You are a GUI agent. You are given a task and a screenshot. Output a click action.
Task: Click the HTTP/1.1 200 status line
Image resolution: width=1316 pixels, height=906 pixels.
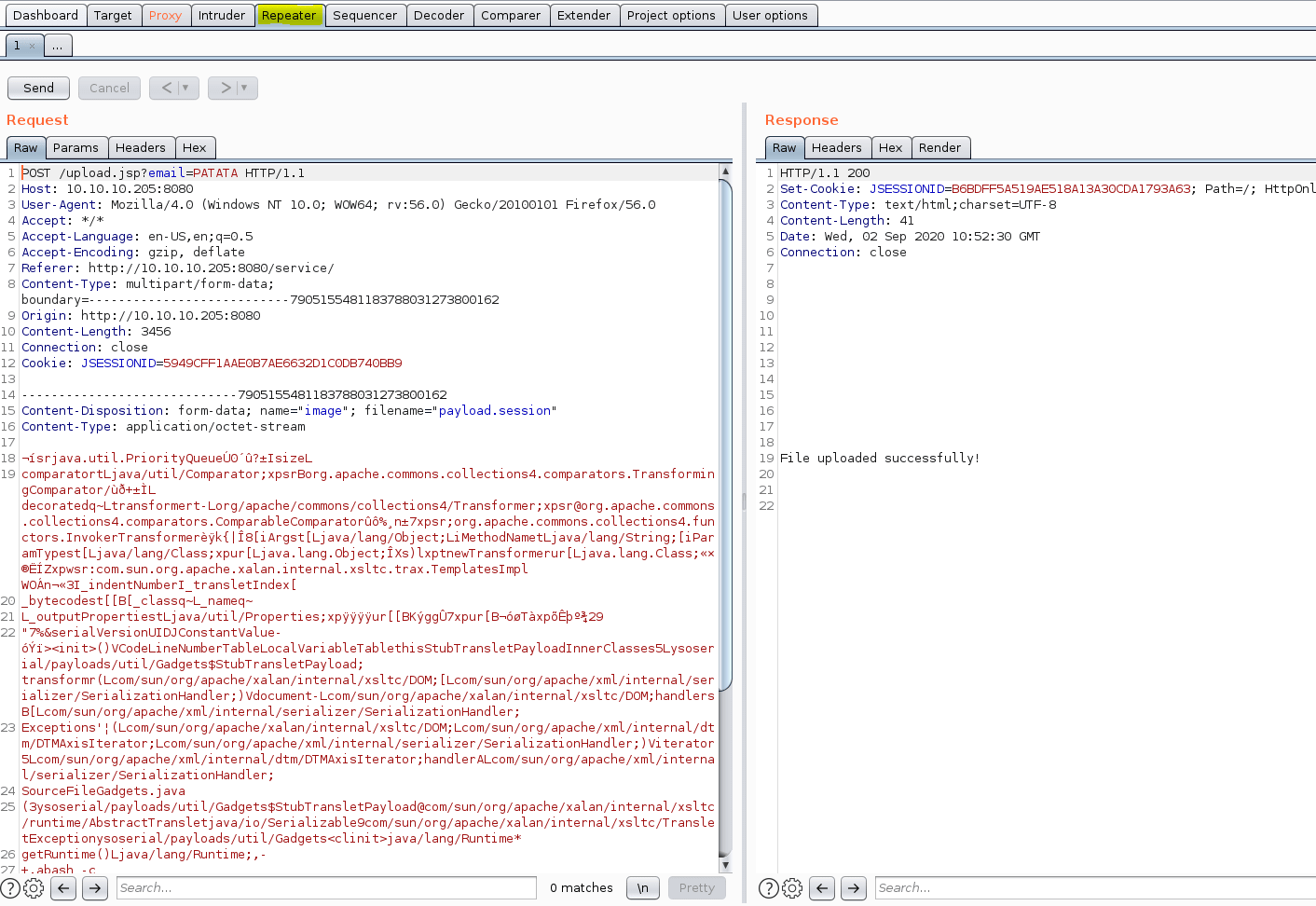click(x=825, y=173)
